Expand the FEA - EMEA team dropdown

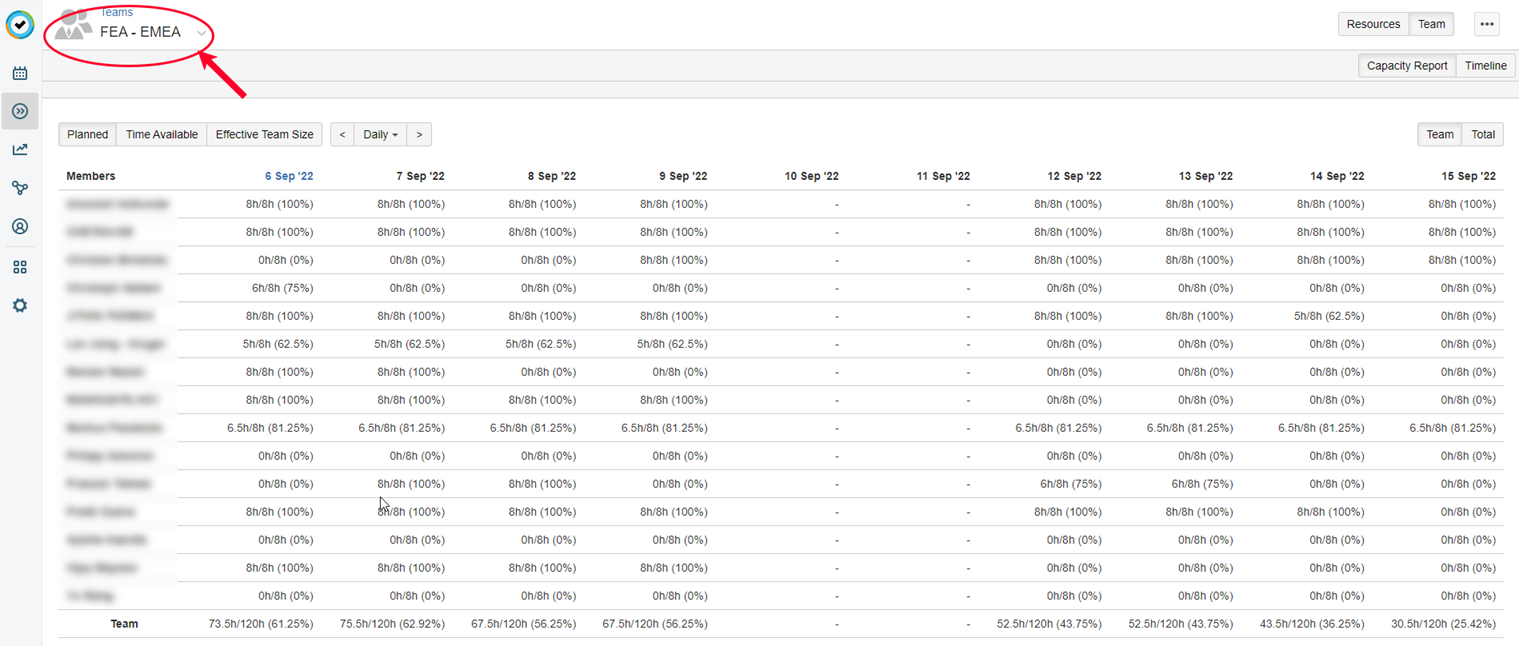tap(202, 33)
